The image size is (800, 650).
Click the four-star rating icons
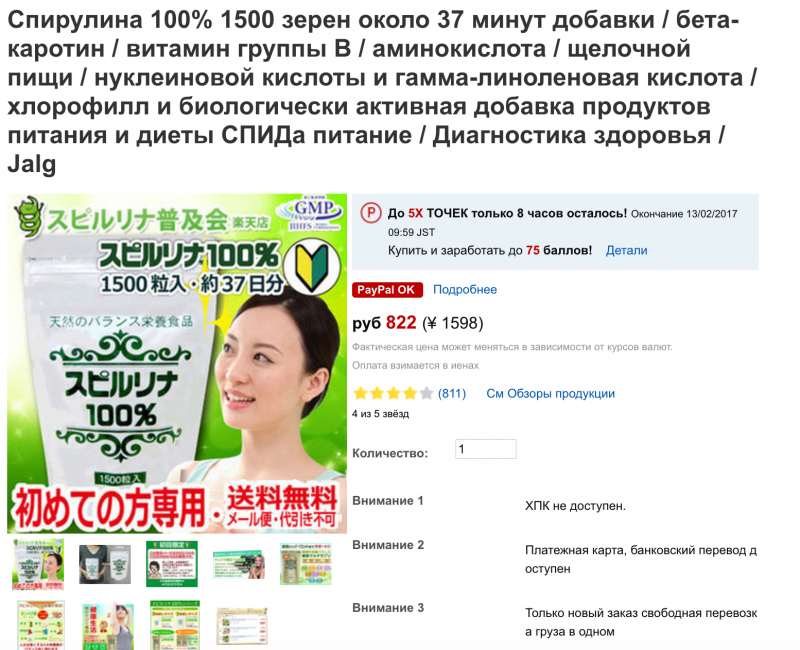[x=393, y=393]
